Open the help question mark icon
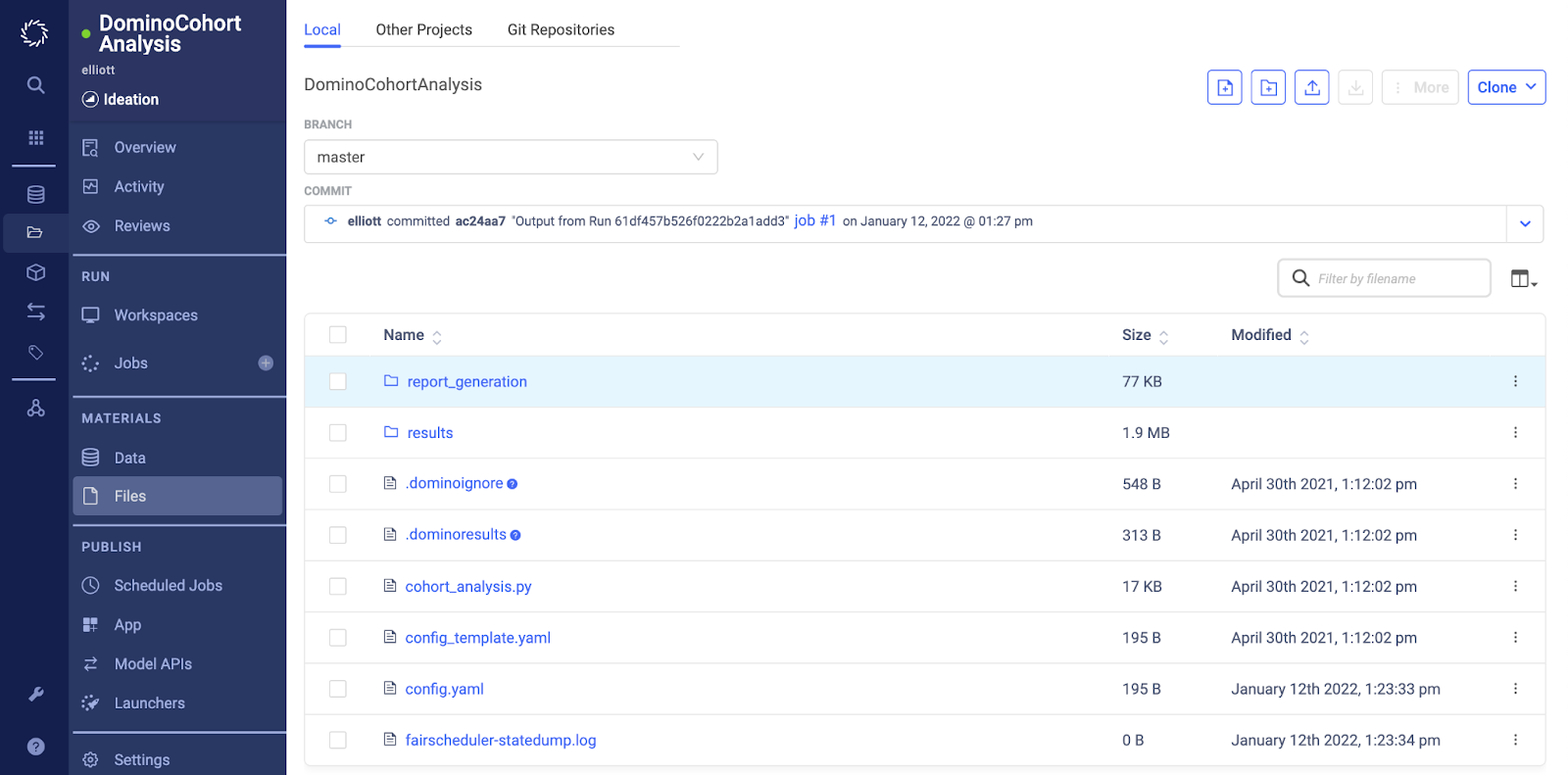 [x=36, y=747]
